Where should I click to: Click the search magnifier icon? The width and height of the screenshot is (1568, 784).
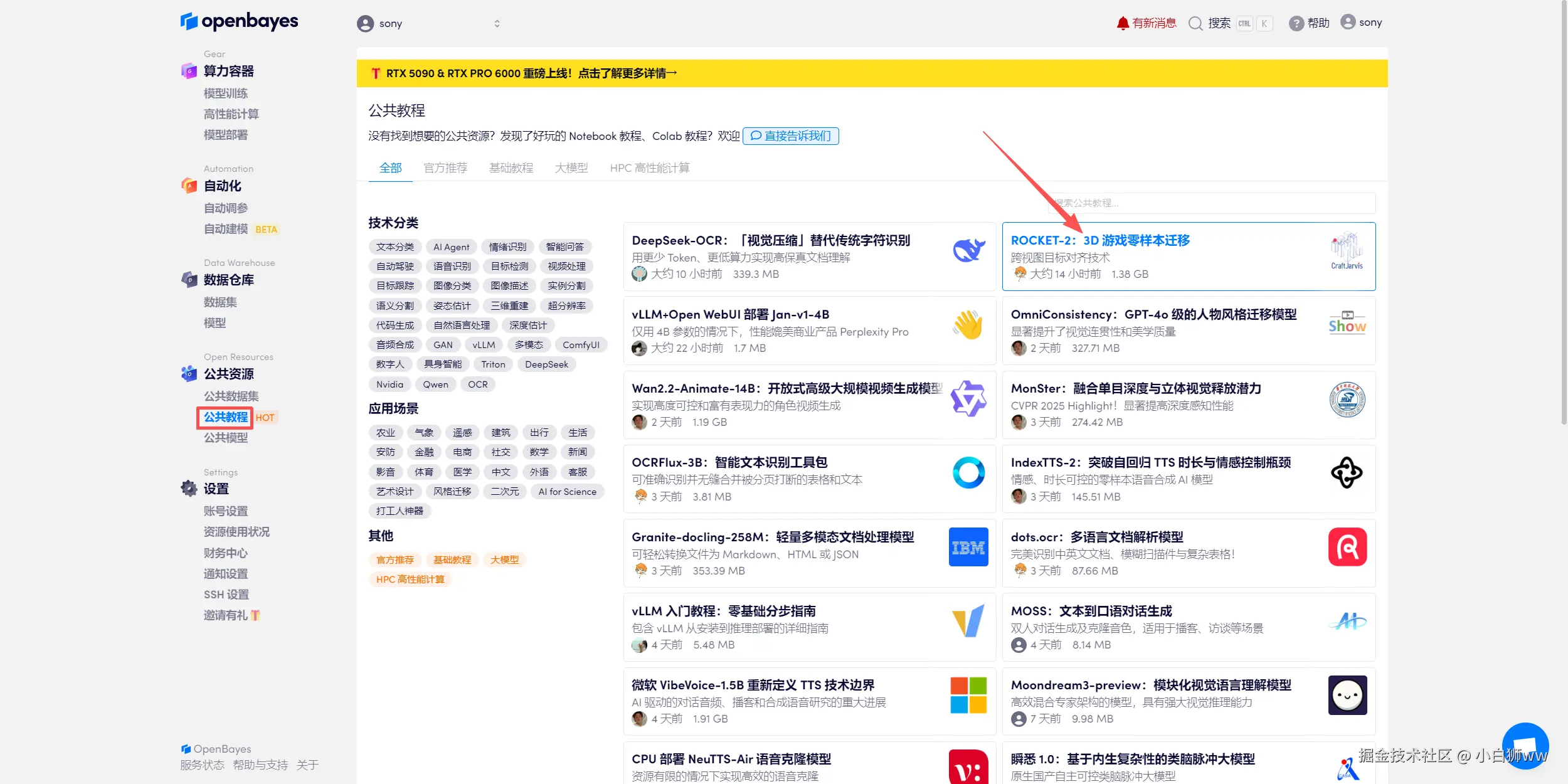[1195, 23]
